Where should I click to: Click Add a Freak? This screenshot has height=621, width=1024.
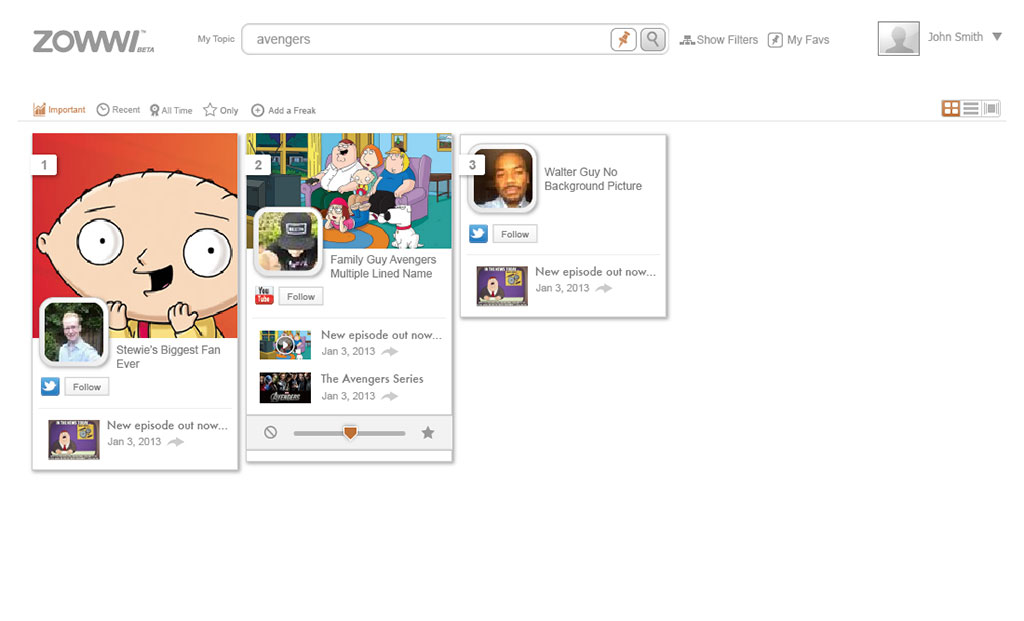(x=283, y=110)
